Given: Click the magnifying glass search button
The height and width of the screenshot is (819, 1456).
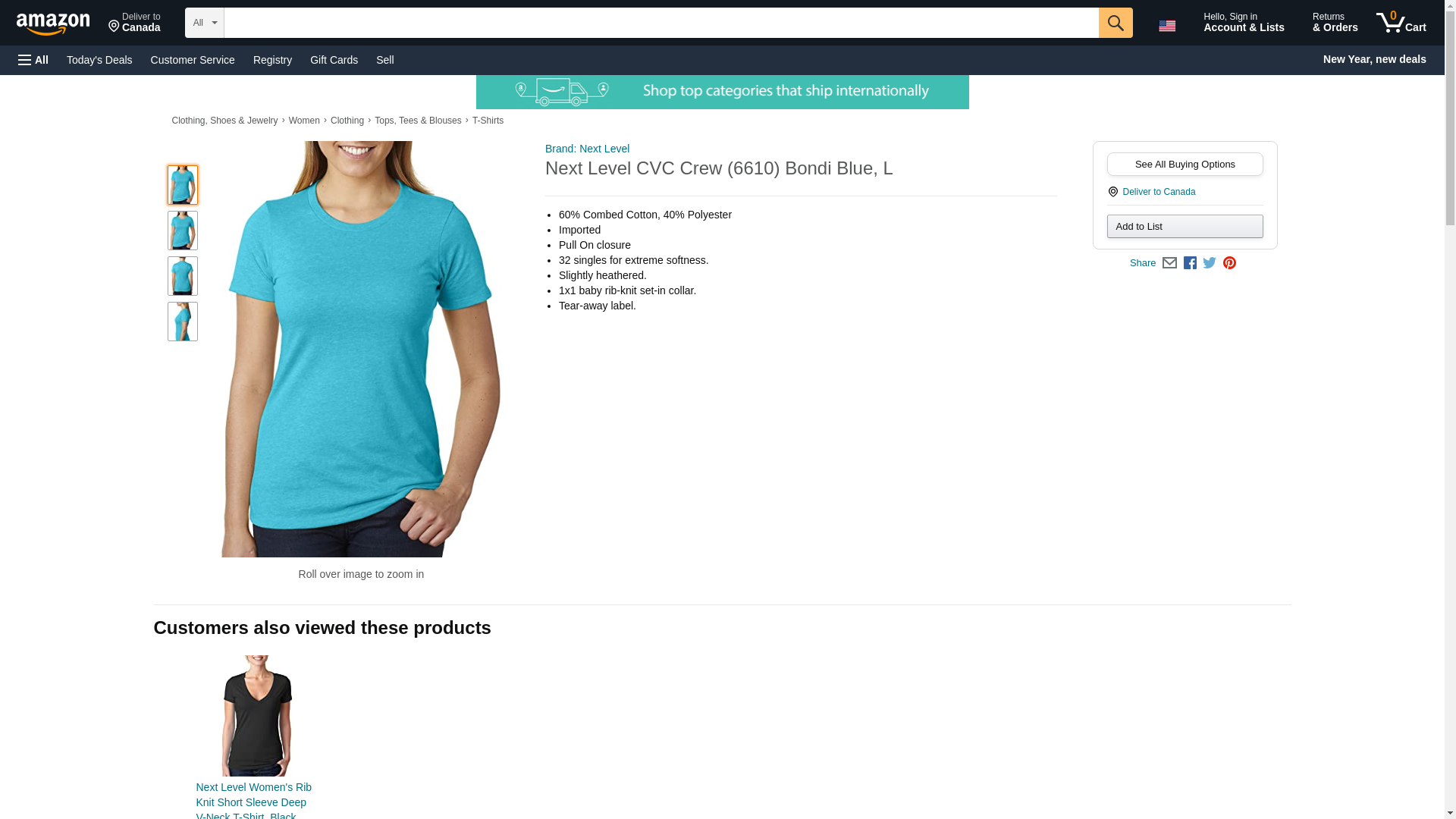Looking at the screenshot, I should [x=1115, y=23].
